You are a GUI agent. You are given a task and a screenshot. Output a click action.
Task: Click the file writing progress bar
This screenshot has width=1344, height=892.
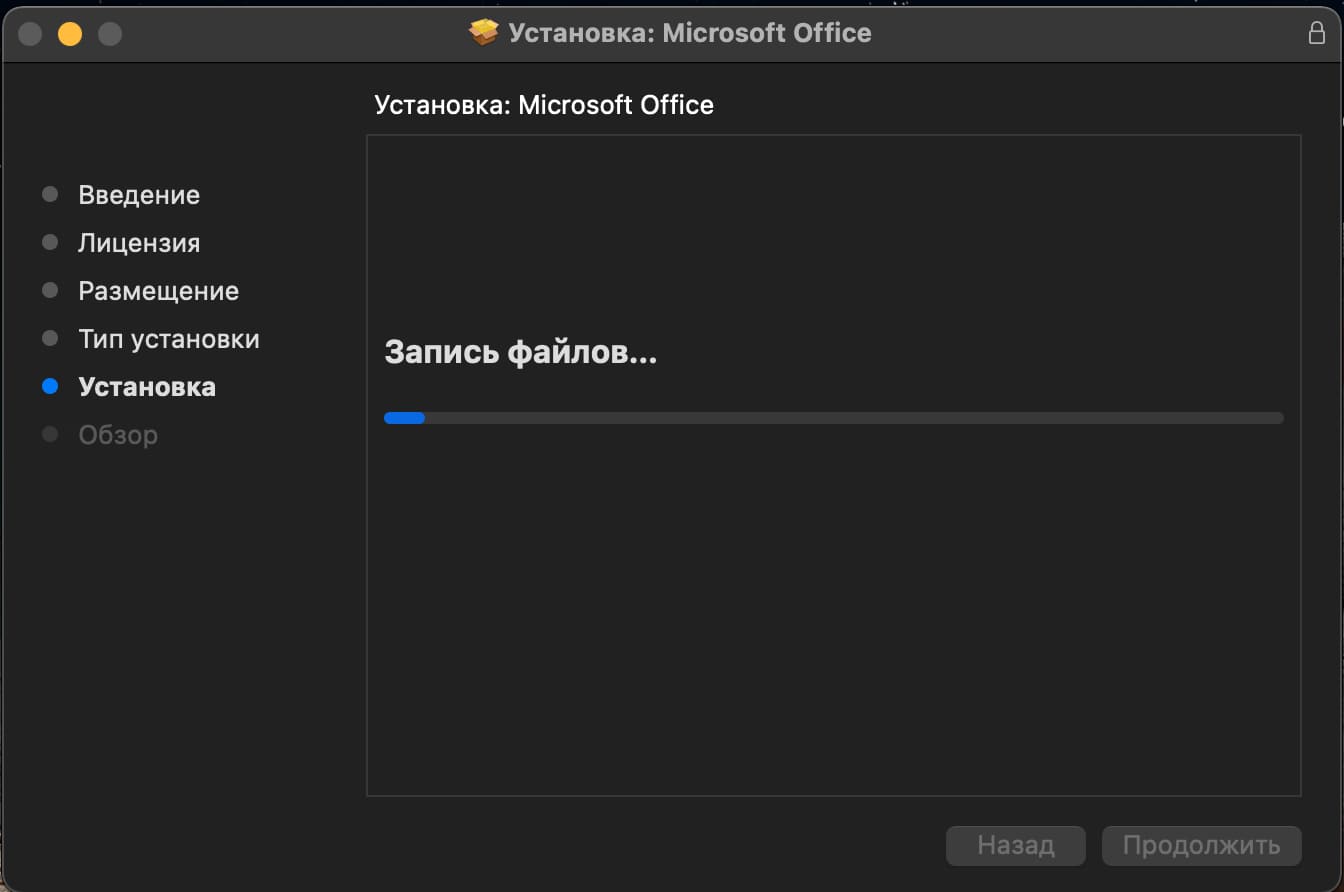click(833, 418)
